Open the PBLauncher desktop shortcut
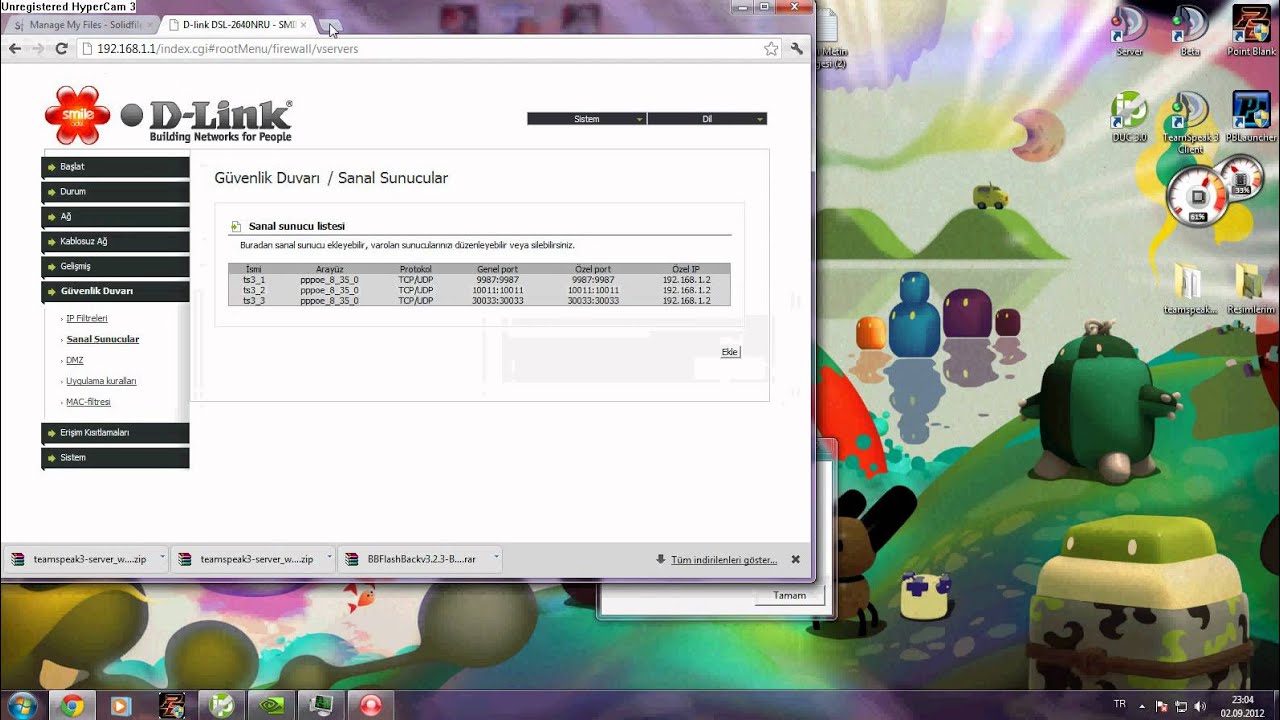The image size is (1280, 720). tap(1251, 117)
